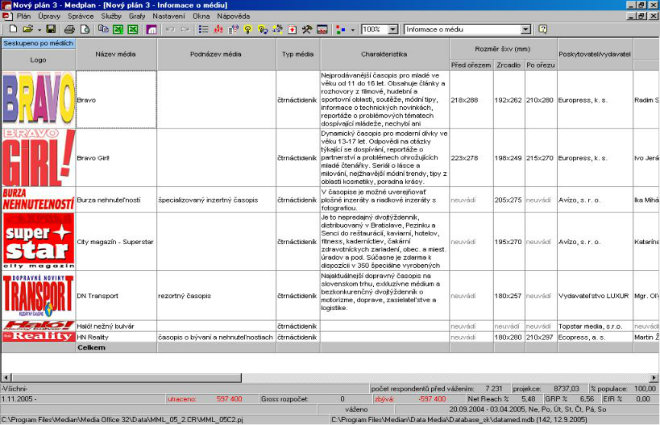The height and width of the screenshot is (425, 660).
Task: Open the Grafy menu
Action: 137,16
